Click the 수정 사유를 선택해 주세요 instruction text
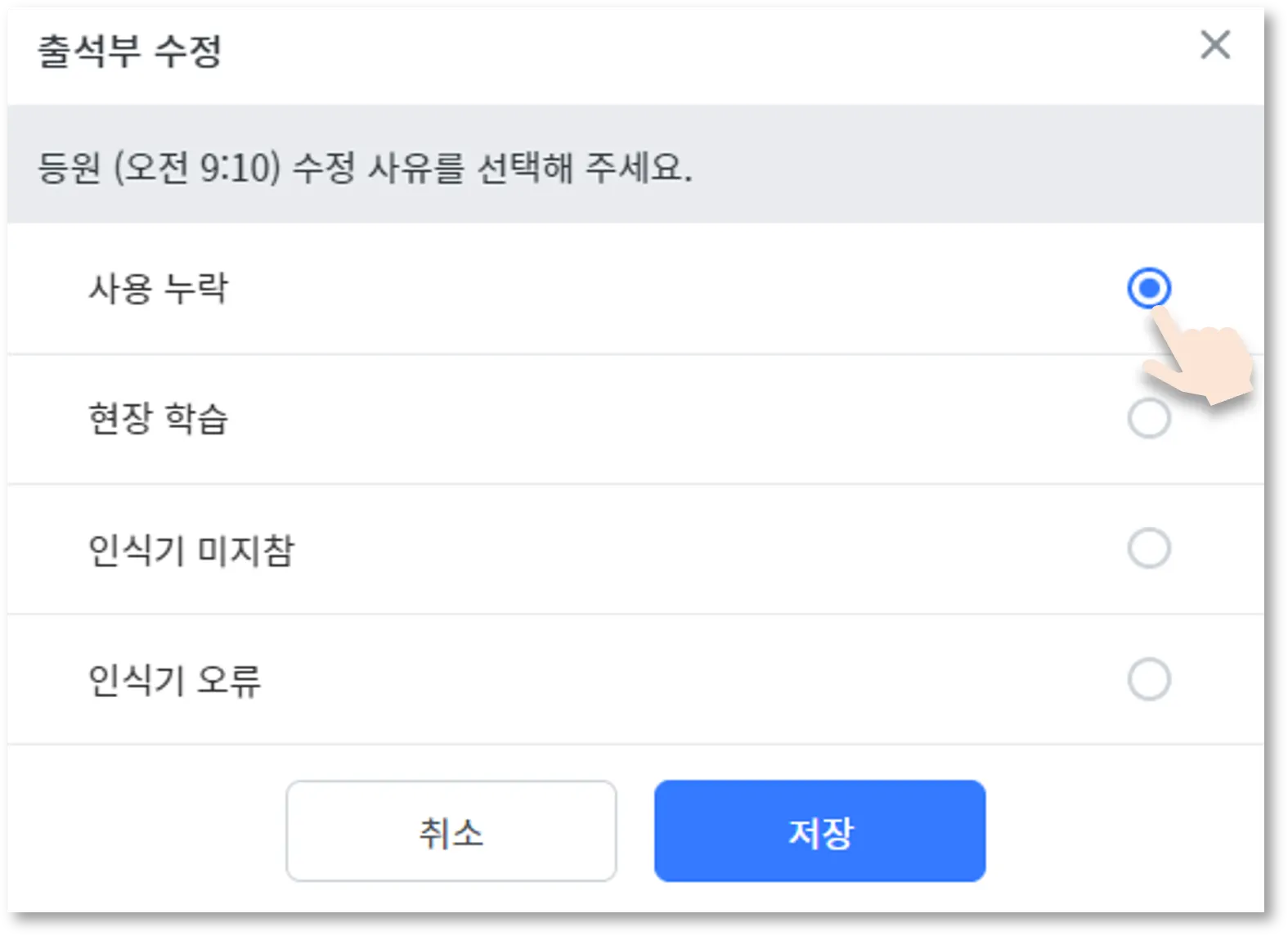This screenshot has width=1288, height=936. pos(492,168)
